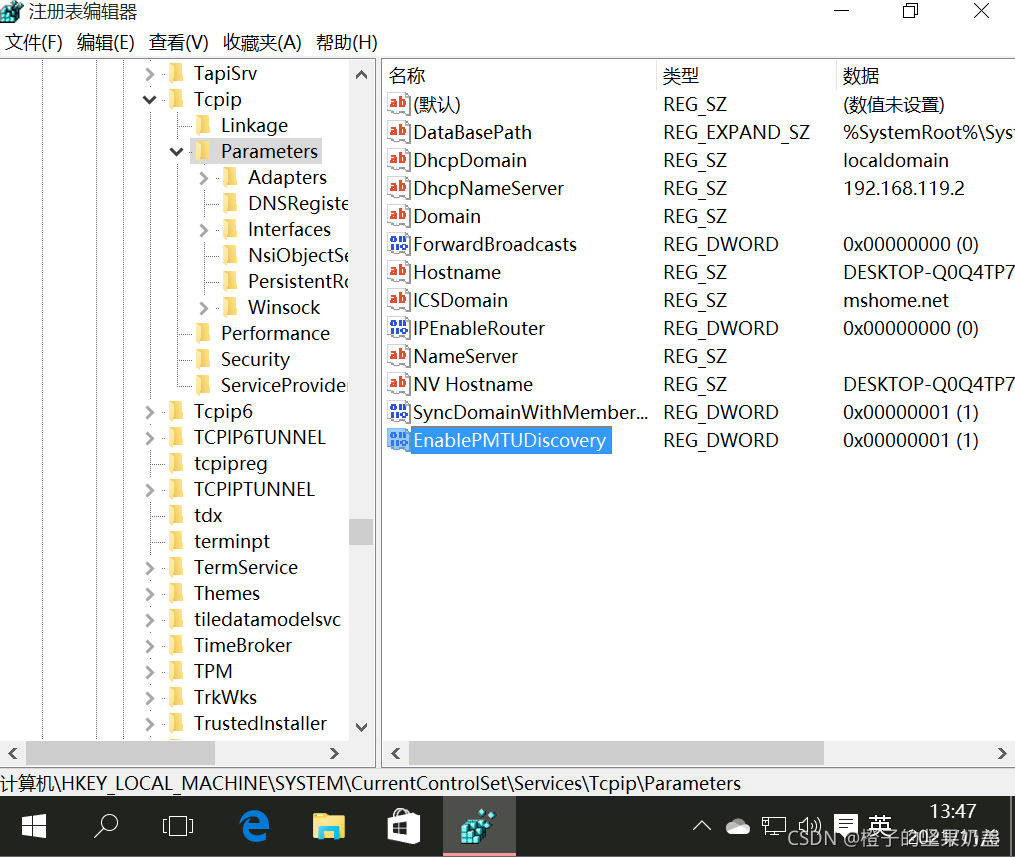Open the 编辑(E) menu
The width and height of the screenshot is (1015, 857).
click(106, 42)
